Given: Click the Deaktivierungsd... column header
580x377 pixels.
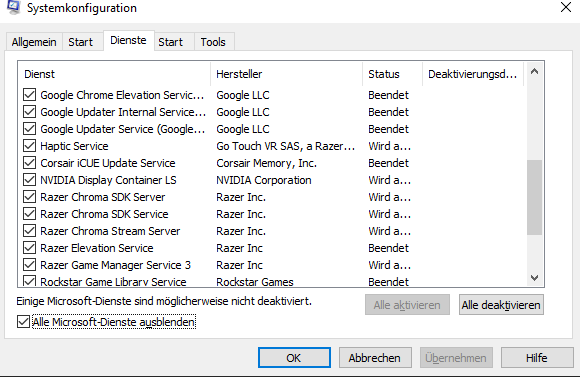Looking at the screenshot, I should (x=473, y=74).
